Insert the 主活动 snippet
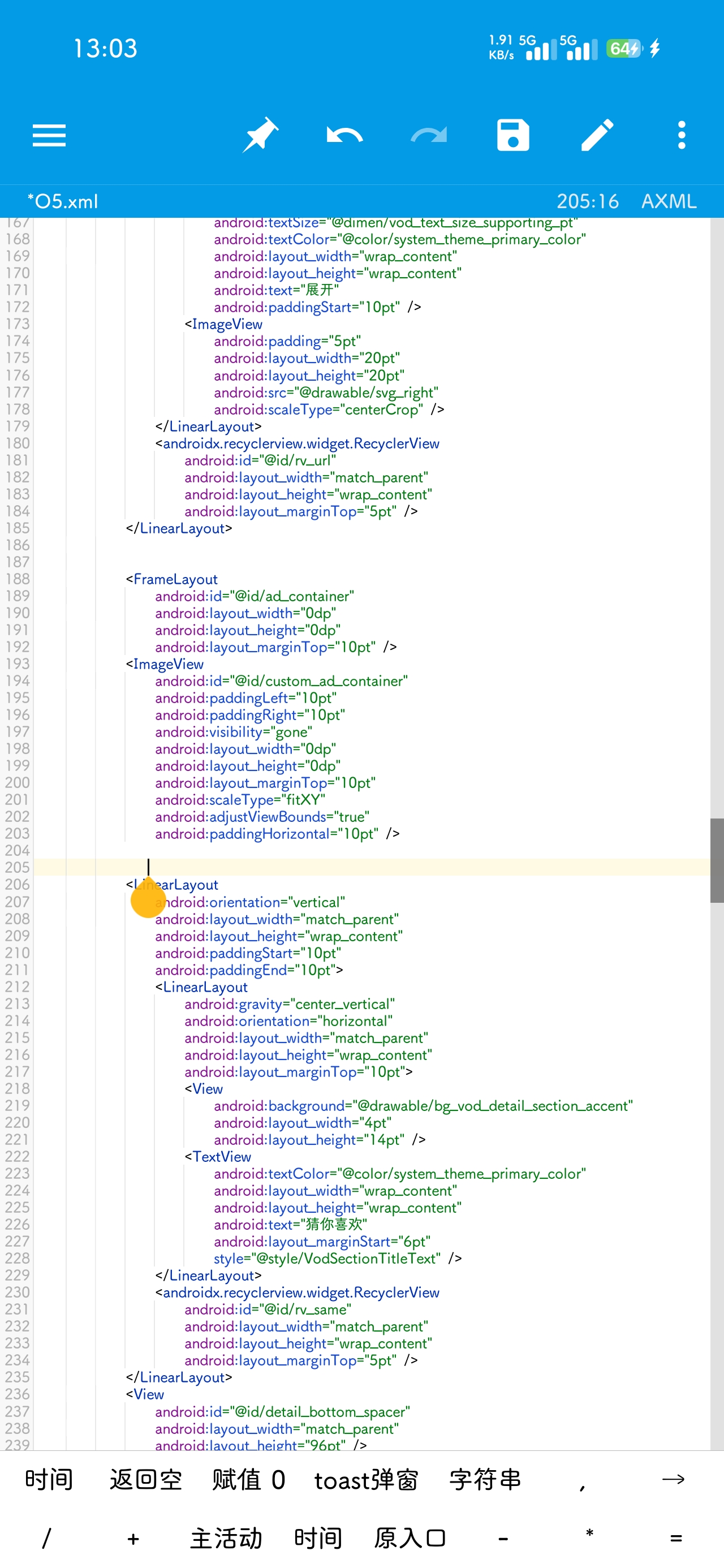This screenshot has height=1568, width=724. 226,1538
